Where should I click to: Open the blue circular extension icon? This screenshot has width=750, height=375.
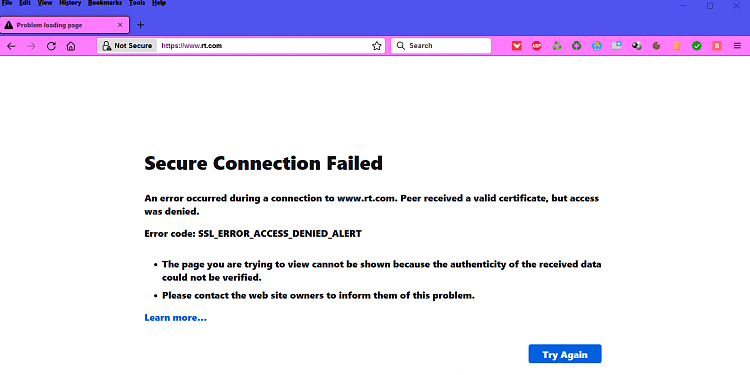596,46
